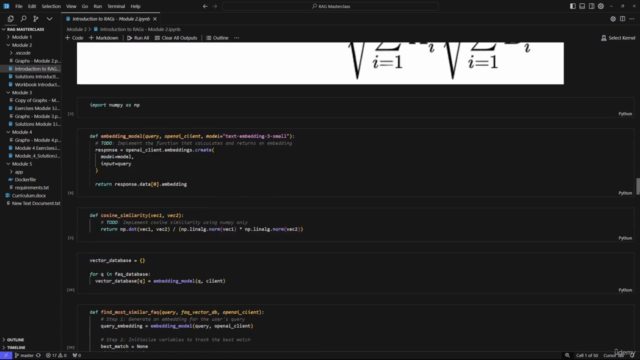Collapse the Module 4 folder

click(x=22, y=132)
